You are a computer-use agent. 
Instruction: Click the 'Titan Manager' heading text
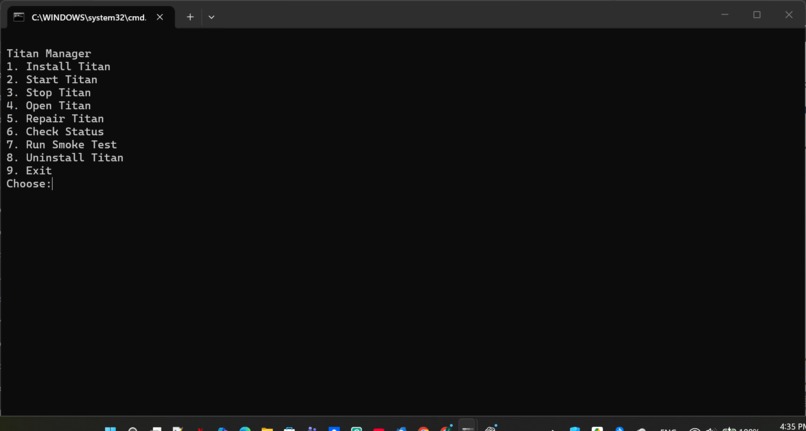49,53
